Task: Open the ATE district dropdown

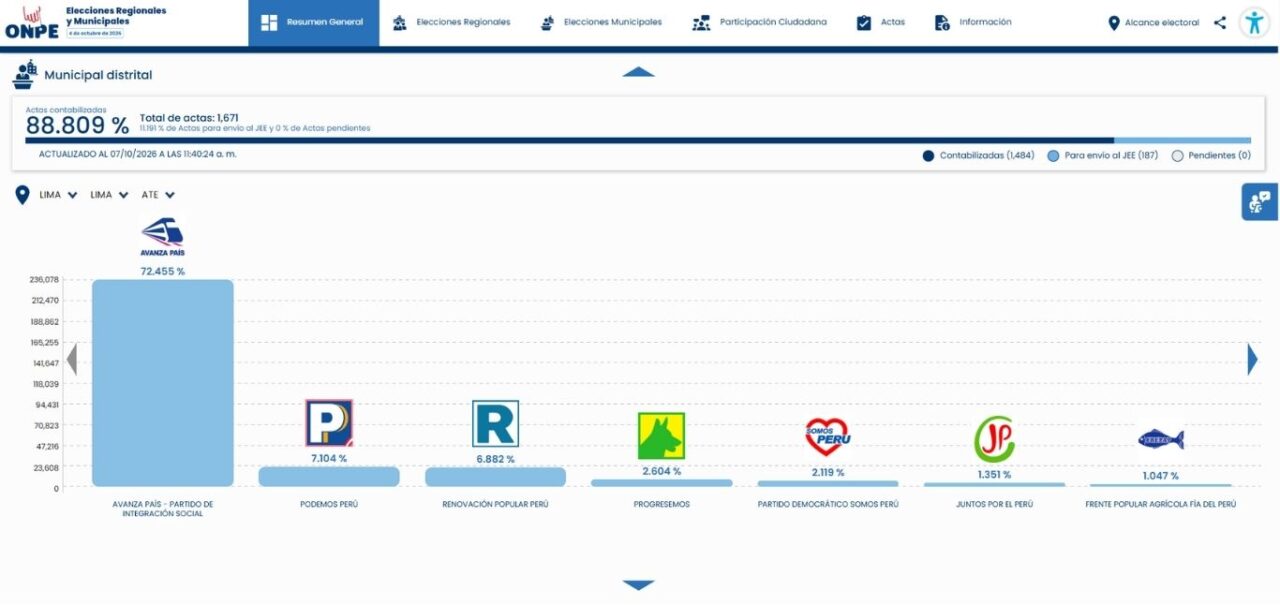Action: 158,195
